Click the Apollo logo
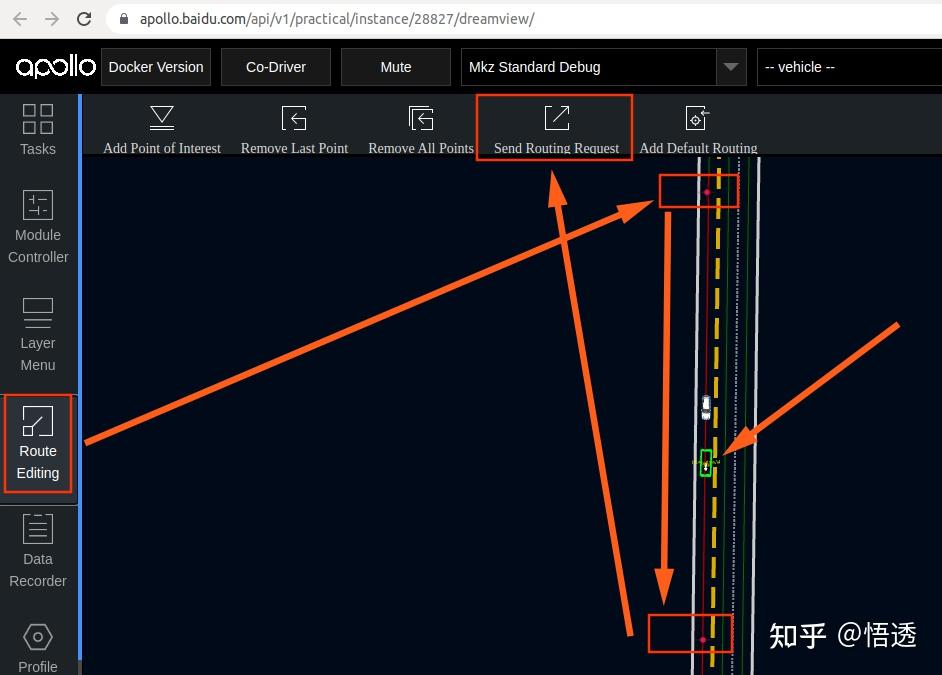This screenshot has width=942, height=675. point(55,67)
